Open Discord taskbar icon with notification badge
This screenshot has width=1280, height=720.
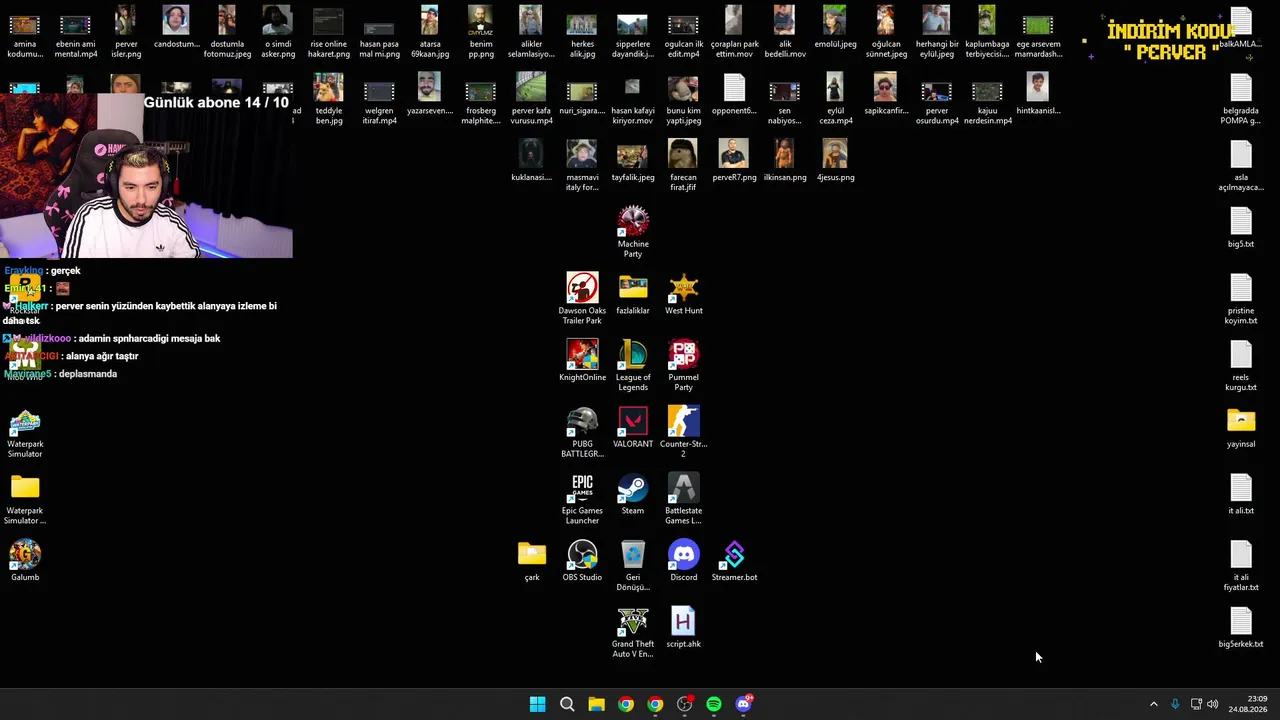tap(744, 704)
